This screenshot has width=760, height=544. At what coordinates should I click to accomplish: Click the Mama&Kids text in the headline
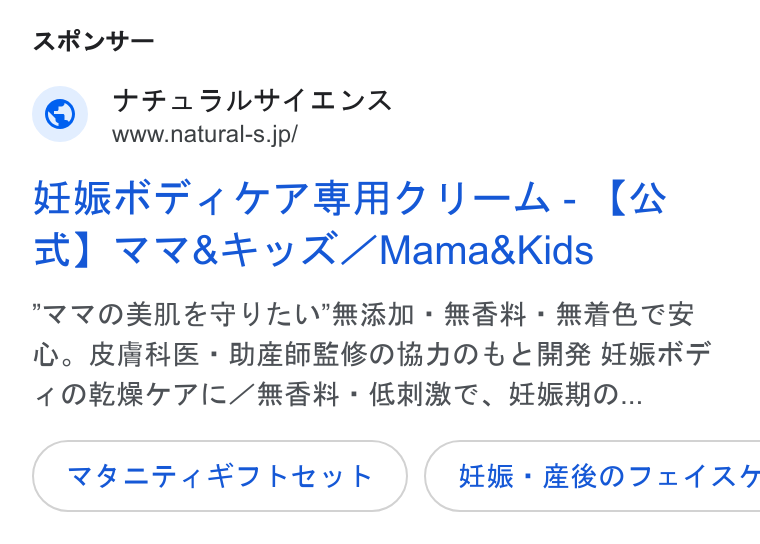coord(487,250)
